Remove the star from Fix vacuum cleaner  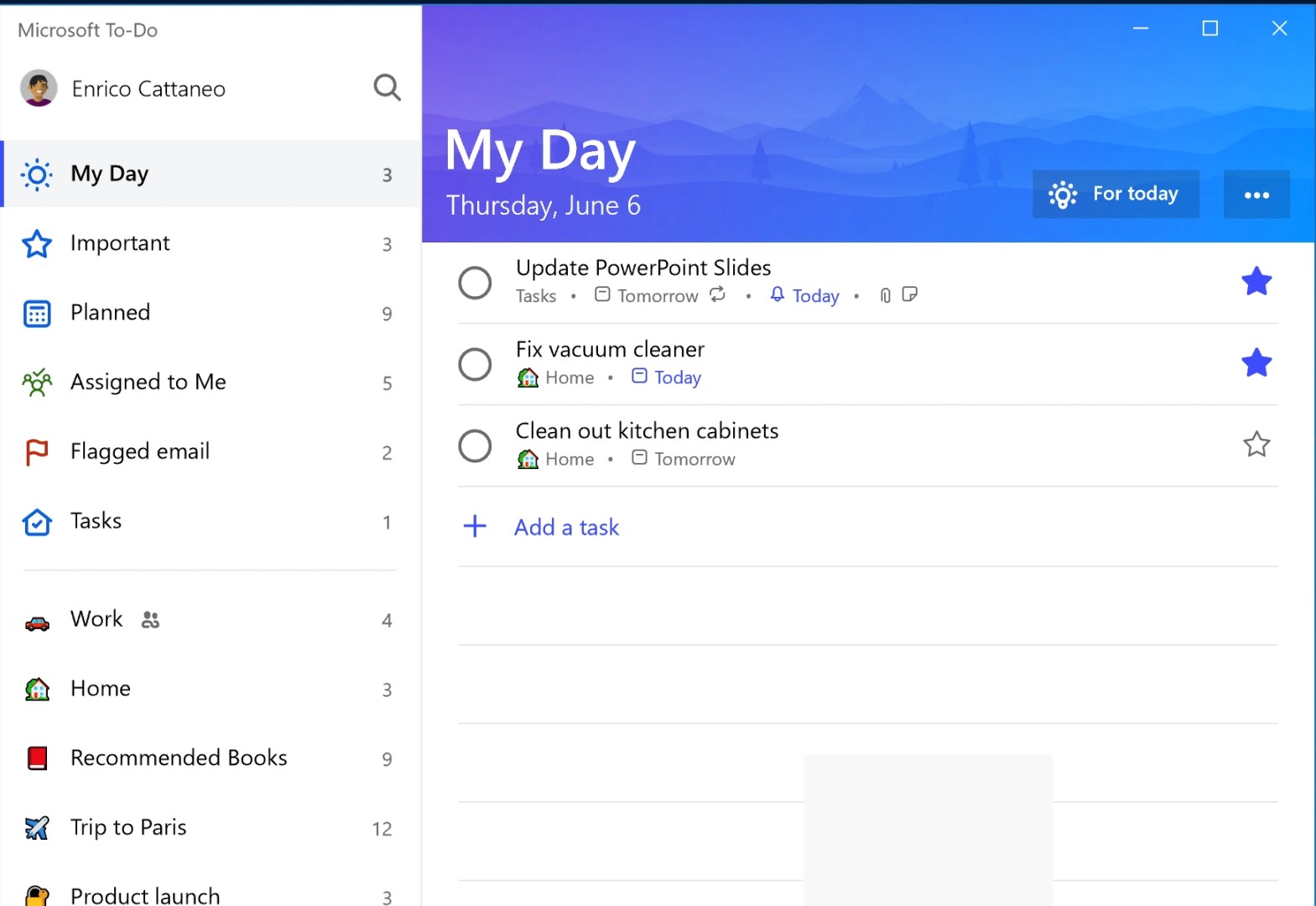(1256, 363)
